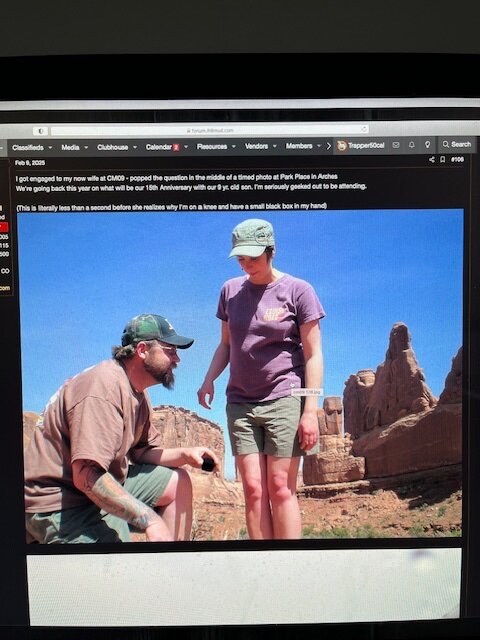Open the Classifieds menu
Screen dimensions: 480x640
pos(28,147)
